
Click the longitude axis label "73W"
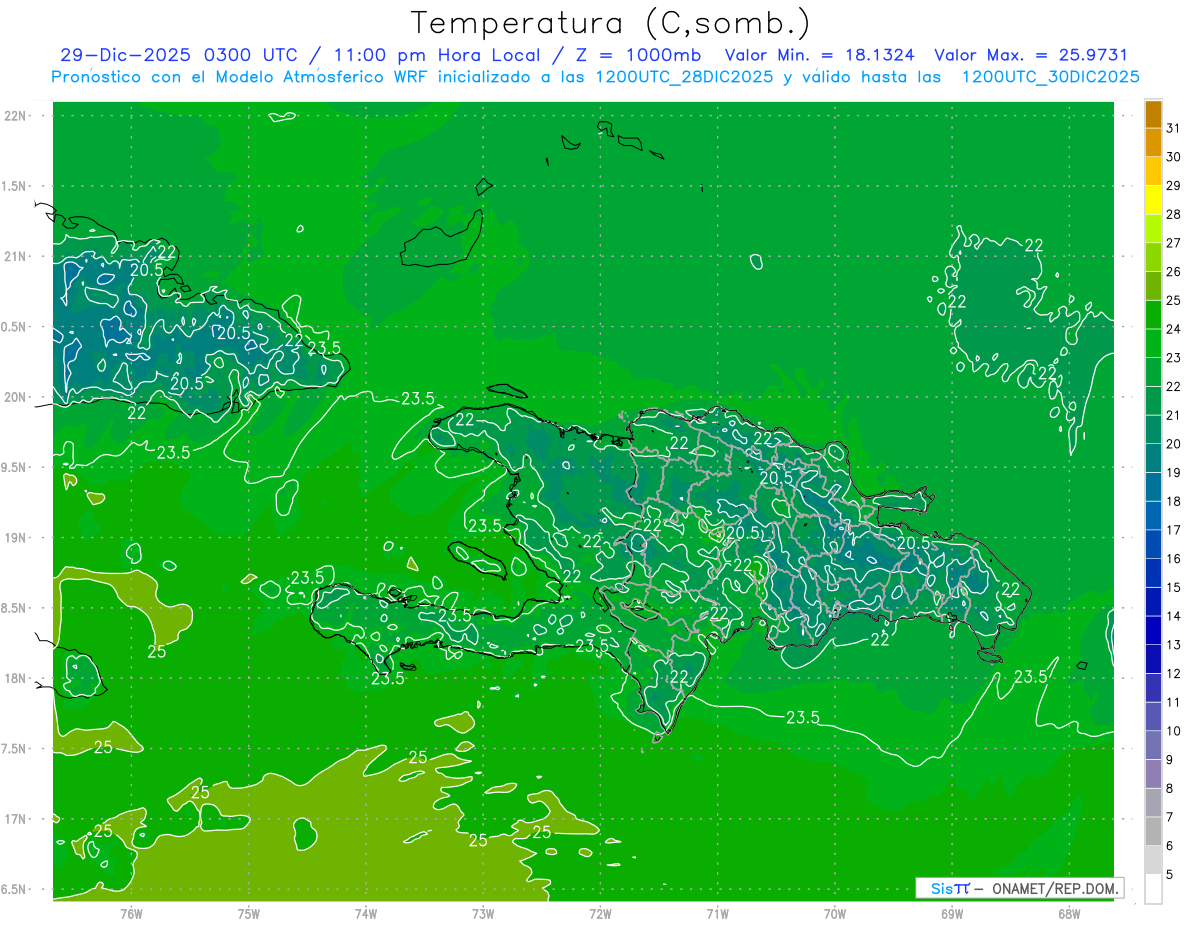pyautogui.click(x=483, y=913)
